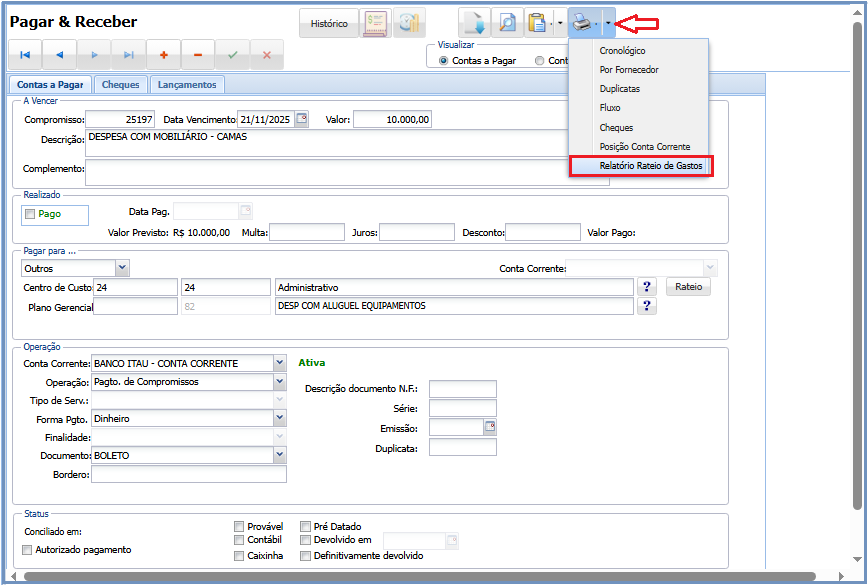
Task: Click the Histórico button
Action: click(x=329, y=23)
